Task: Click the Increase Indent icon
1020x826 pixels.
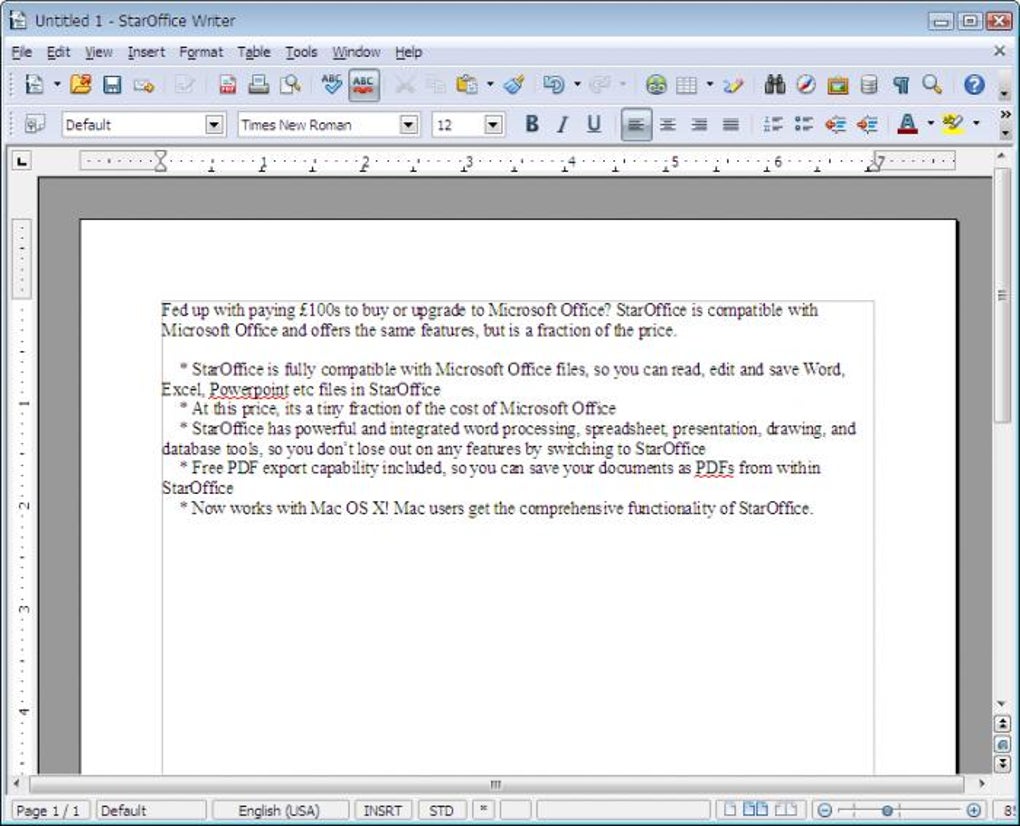Action: (867, 124)
